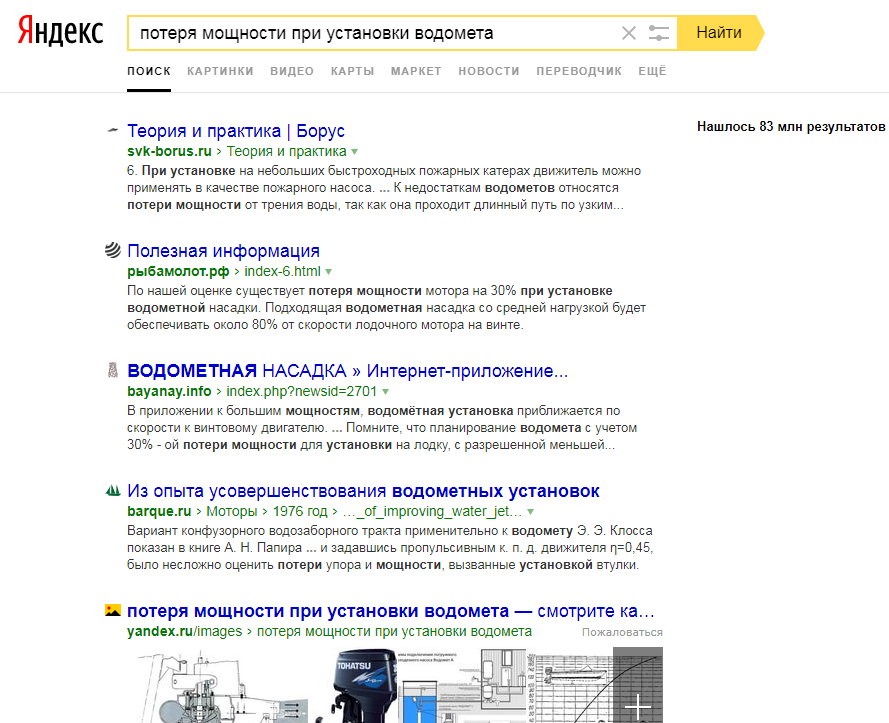889x723 pixels.
Task: Switch to the Маркет tab
Action: point(416,71)
